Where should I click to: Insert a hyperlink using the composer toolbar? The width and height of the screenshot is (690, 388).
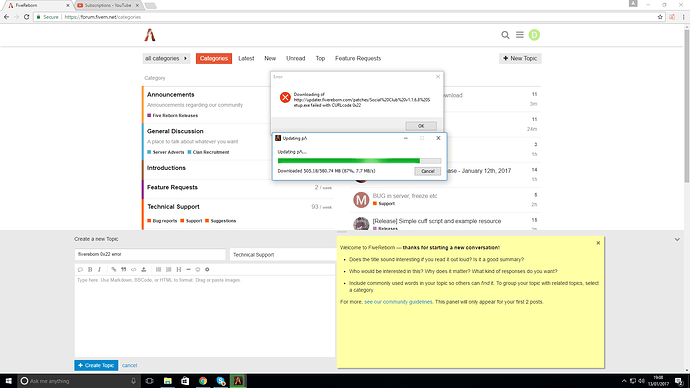point(114,269)
